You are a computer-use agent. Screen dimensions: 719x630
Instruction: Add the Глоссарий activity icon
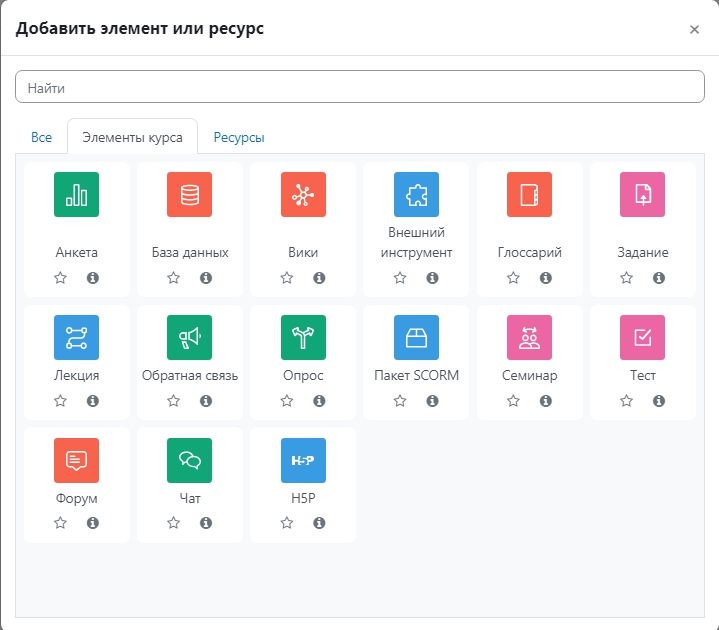[x=529, y=195]
